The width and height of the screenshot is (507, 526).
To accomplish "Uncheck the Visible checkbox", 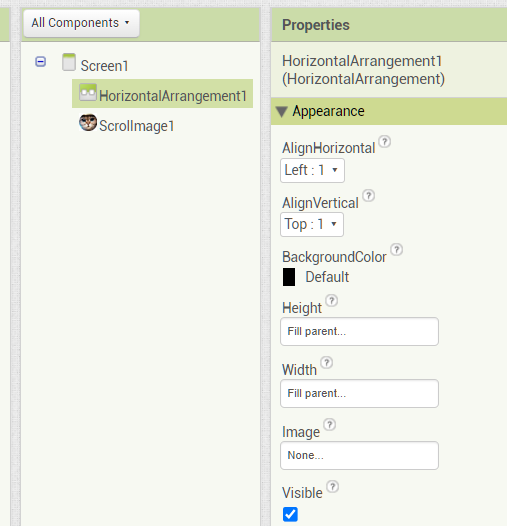I will (x=290, y=514).
